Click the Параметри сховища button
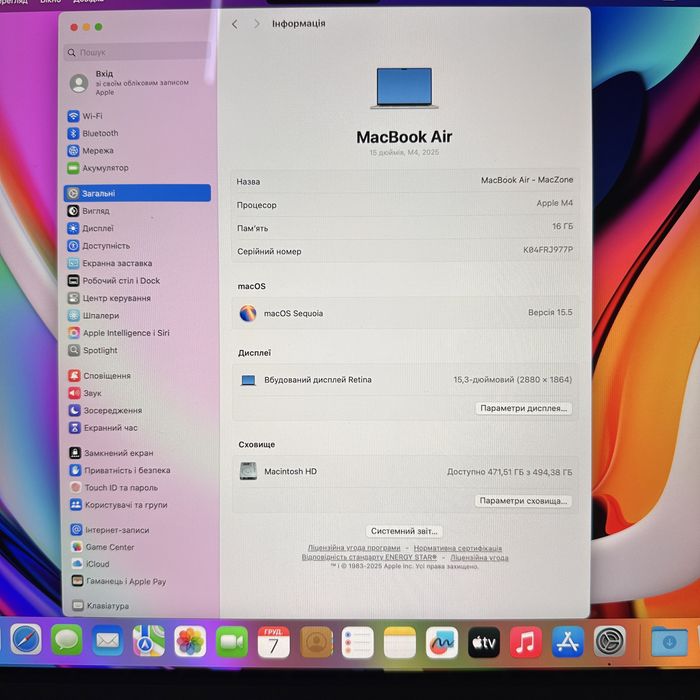This screenshot has width=700, height=700. (x=523, y=501)
